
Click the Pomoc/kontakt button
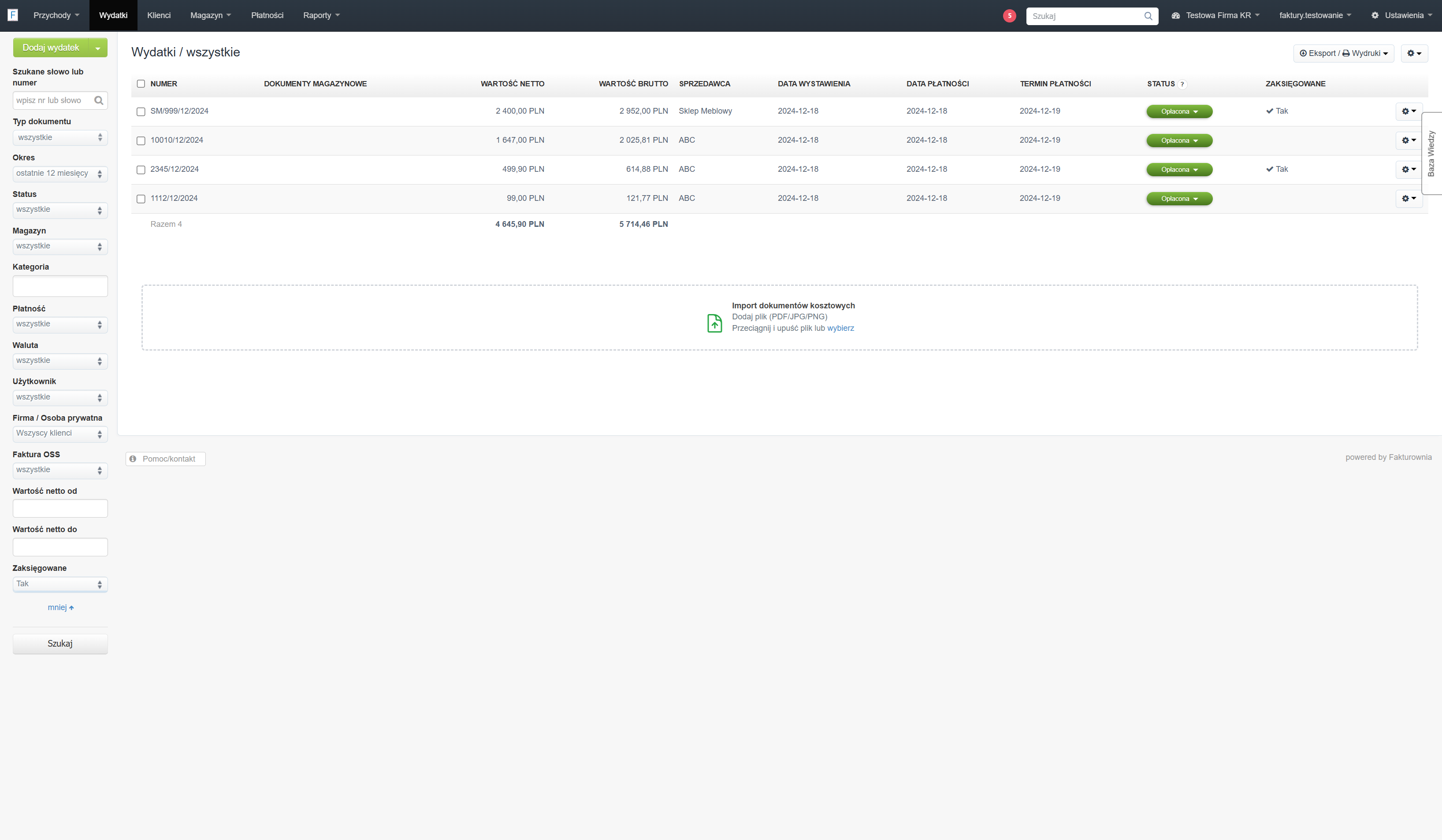165,459
